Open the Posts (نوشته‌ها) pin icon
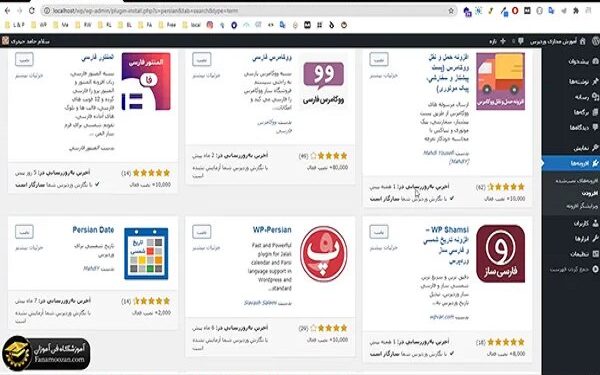Image resolution: width=600 pixels, height=375 pixels. (x=595, y=81)
